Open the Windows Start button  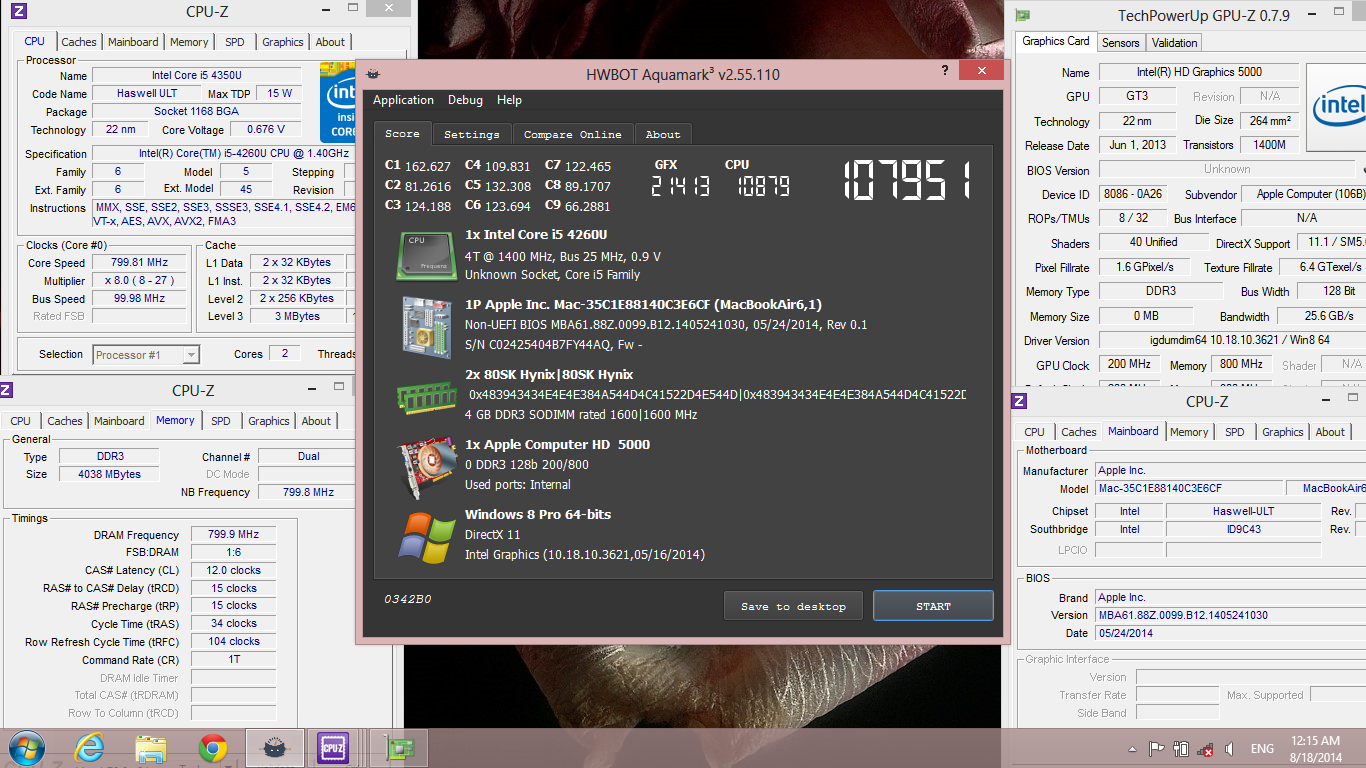[26, 748]
